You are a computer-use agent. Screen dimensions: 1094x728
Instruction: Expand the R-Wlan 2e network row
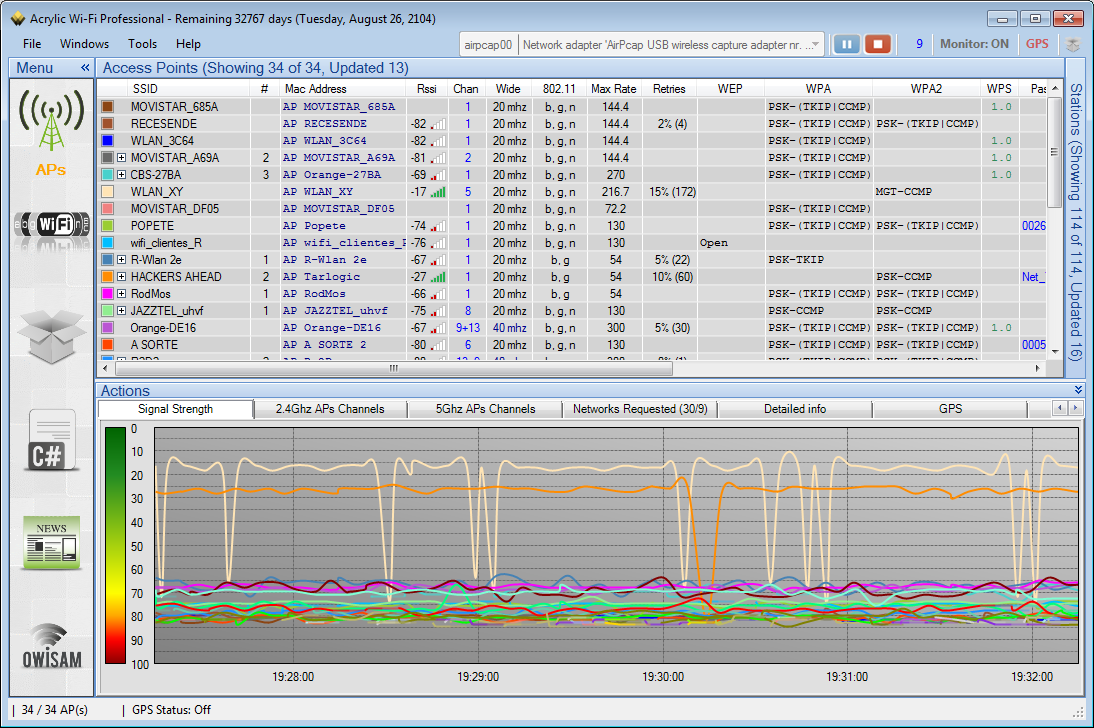coord(121,260)
